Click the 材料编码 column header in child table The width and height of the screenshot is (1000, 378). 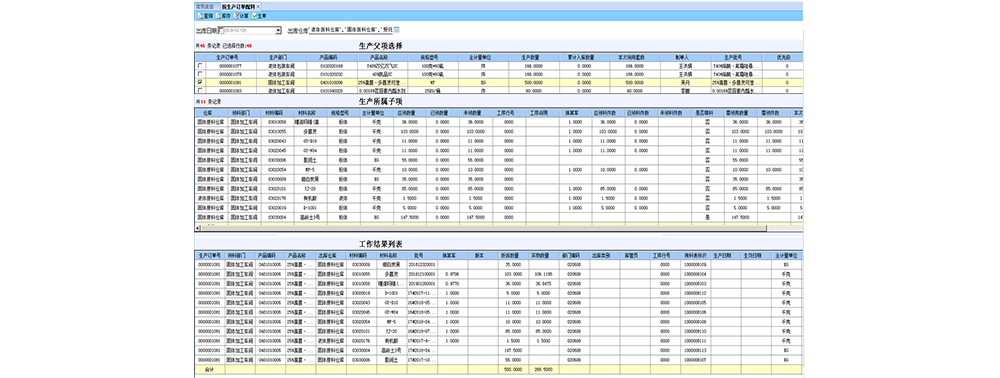click(x=276, y=112)
